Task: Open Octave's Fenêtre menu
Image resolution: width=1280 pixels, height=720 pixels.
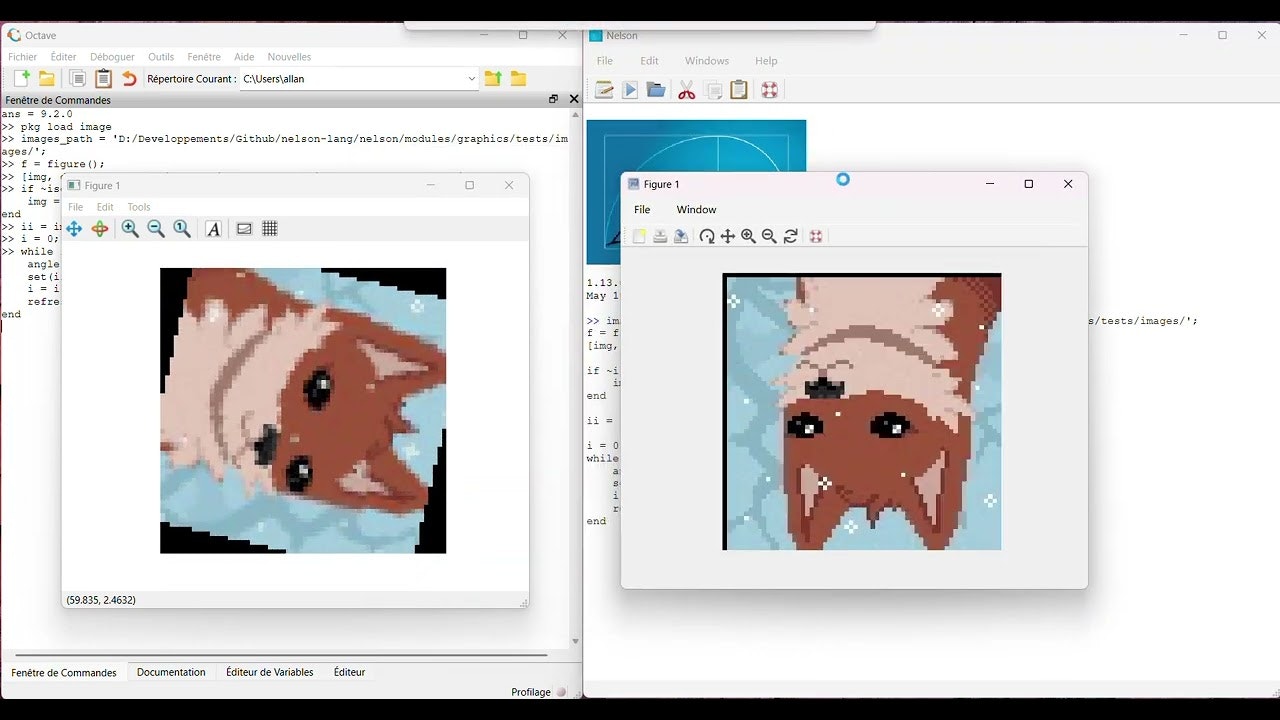Action: point(204,57)
